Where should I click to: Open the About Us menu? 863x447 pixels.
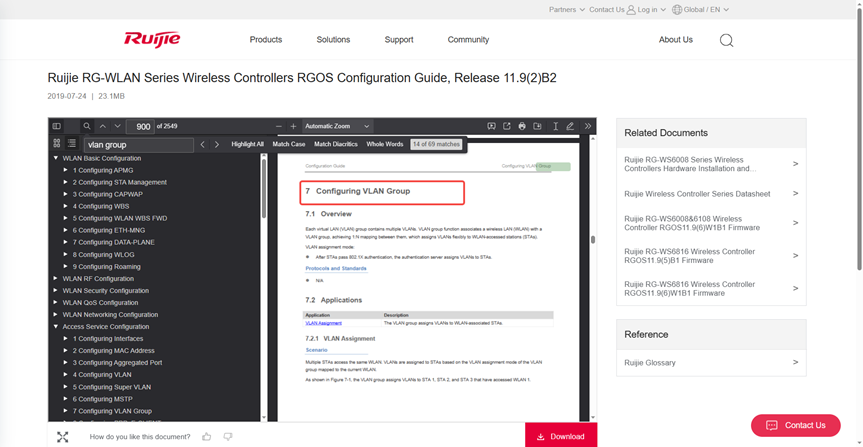[676, 40]
